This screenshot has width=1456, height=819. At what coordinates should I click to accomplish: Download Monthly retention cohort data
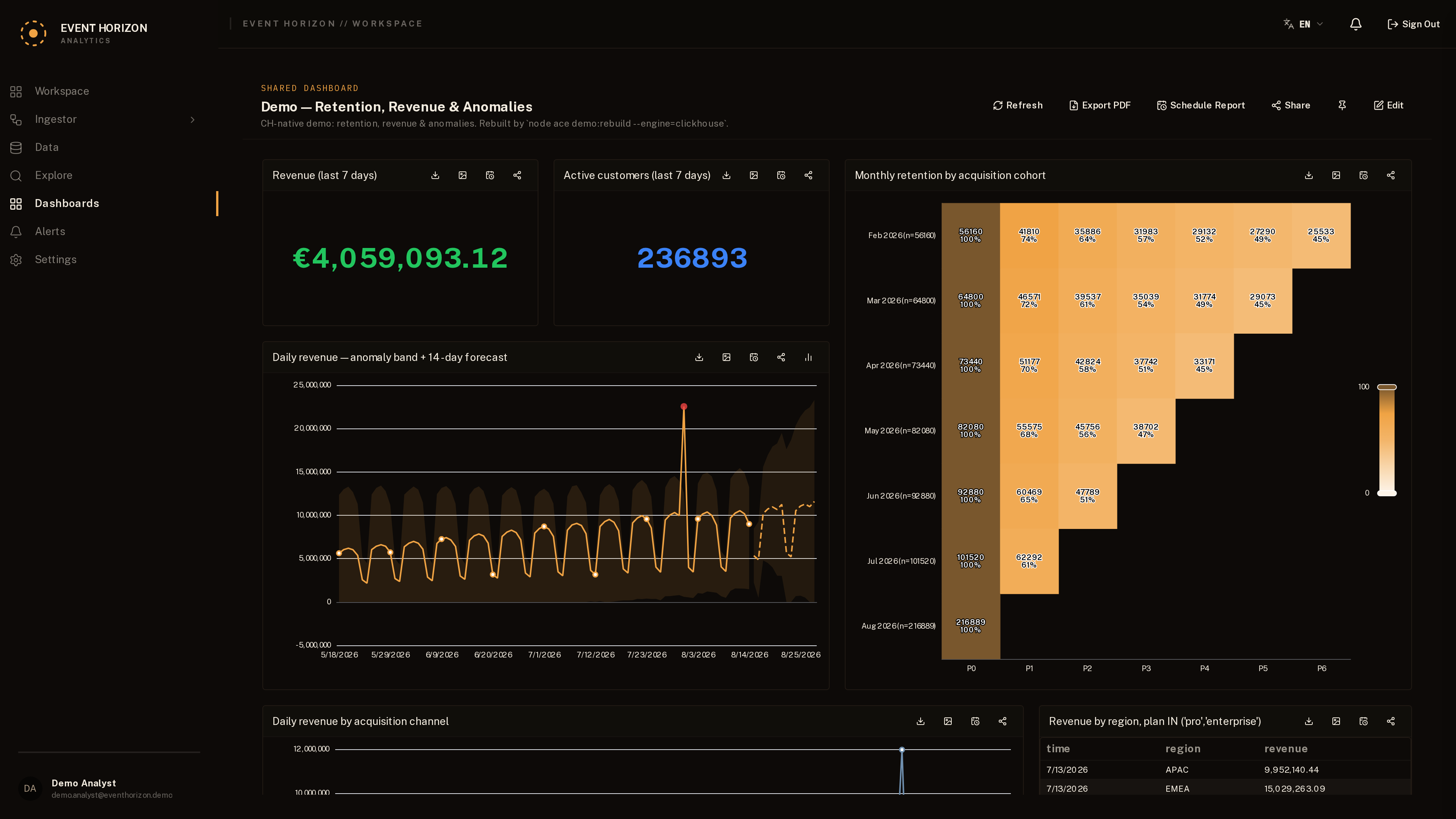[1309, 175]
